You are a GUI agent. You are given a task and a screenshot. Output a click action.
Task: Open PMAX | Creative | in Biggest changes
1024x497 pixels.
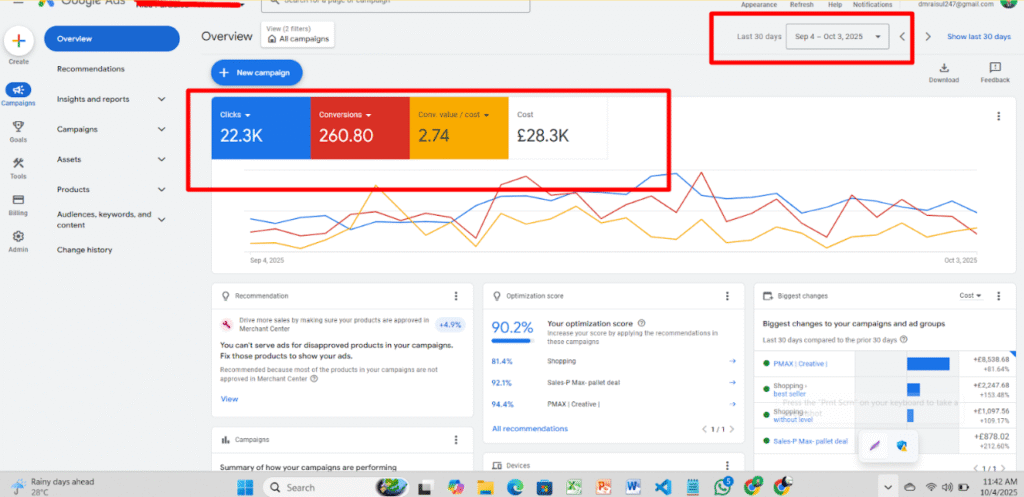point(801,364)
